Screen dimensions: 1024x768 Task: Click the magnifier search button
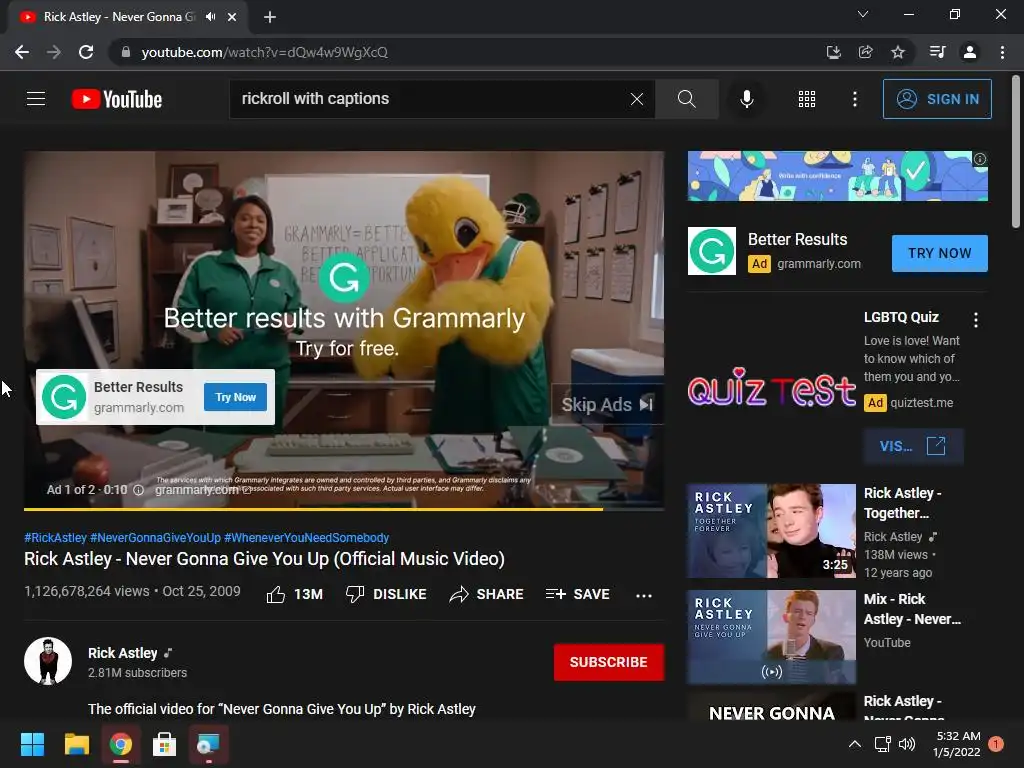click(686, 99)
